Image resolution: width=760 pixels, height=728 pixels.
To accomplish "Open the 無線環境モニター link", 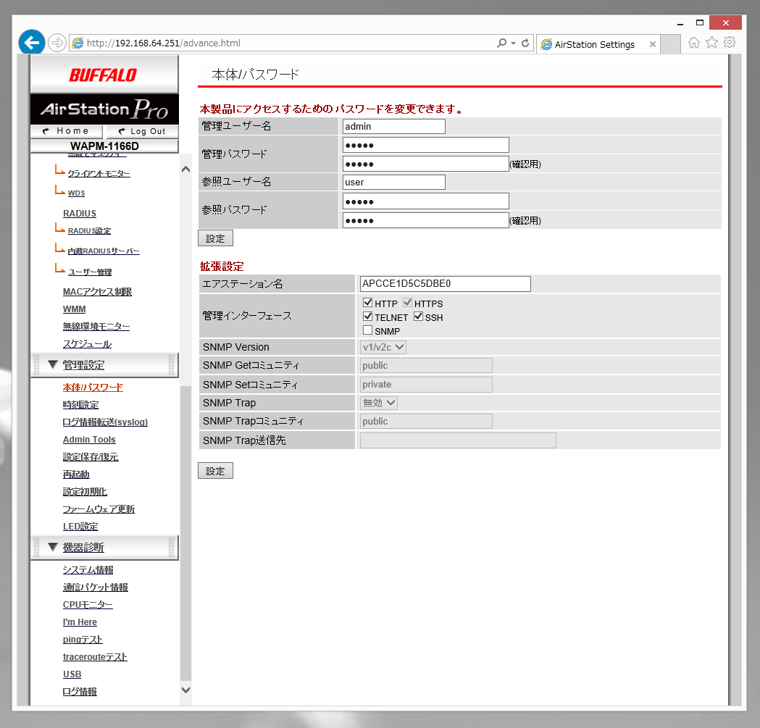I will coord(96,326).
